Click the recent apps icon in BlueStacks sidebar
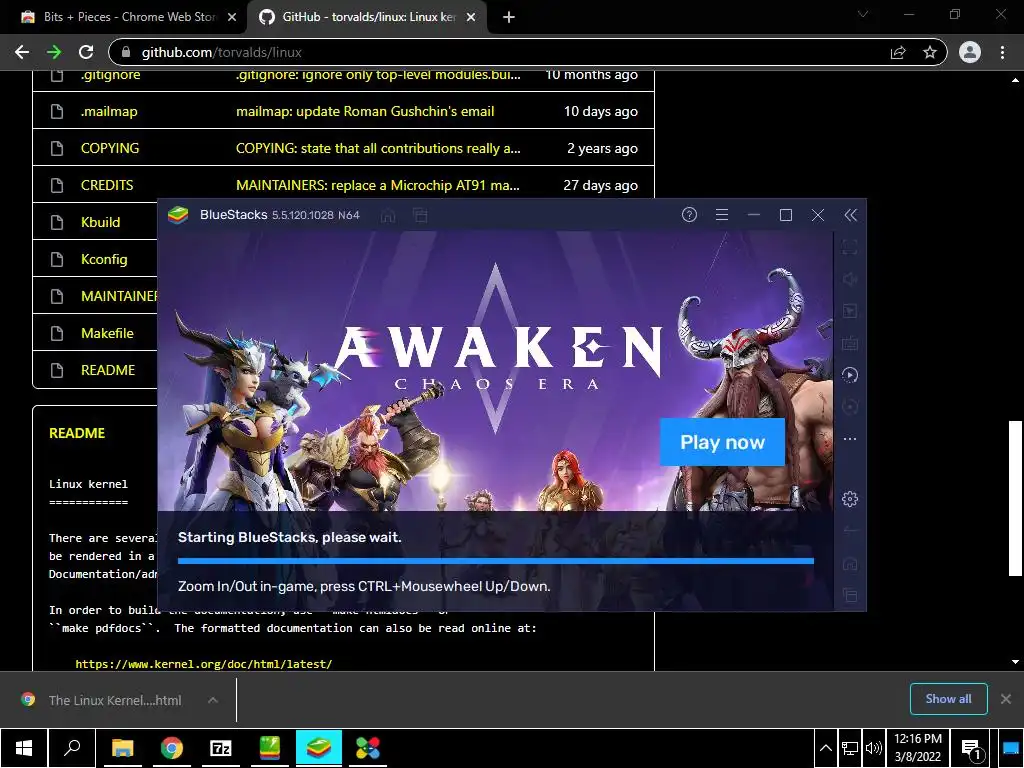The width and height of the screenshot is (1024, 768). tap(850, 595)
